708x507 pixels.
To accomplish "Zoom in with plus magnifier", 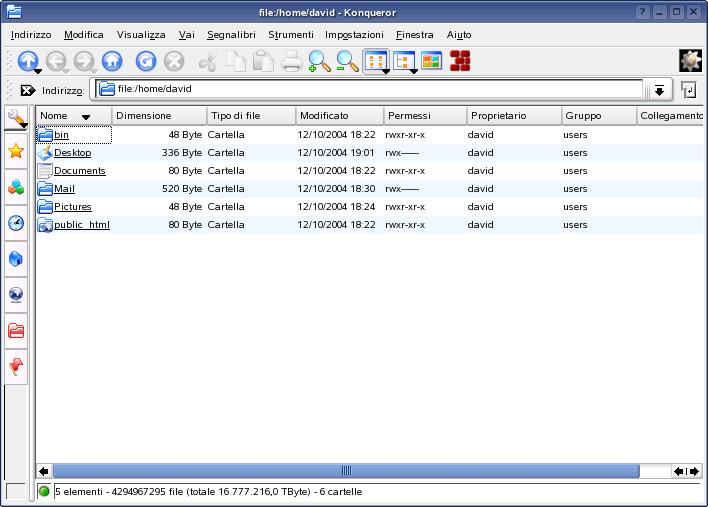I will point(319,61).
